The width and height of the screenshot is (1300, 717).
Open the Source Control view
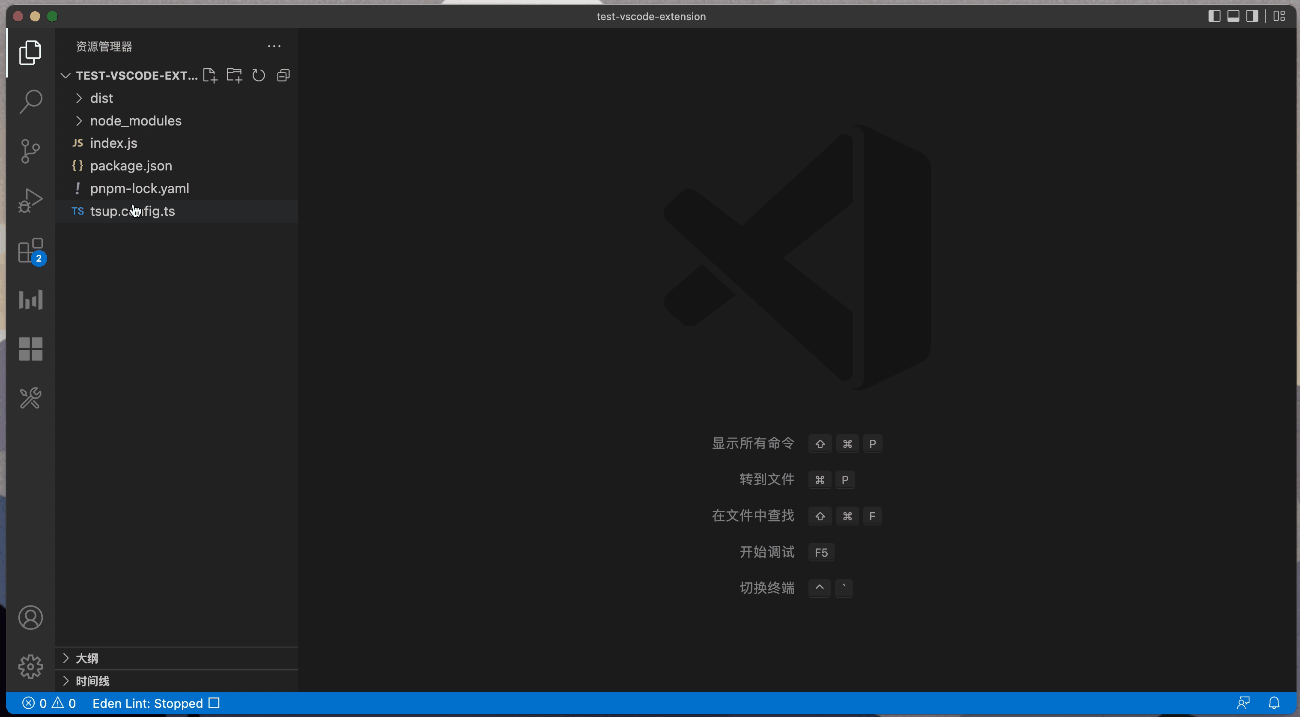tap(31, 151)
